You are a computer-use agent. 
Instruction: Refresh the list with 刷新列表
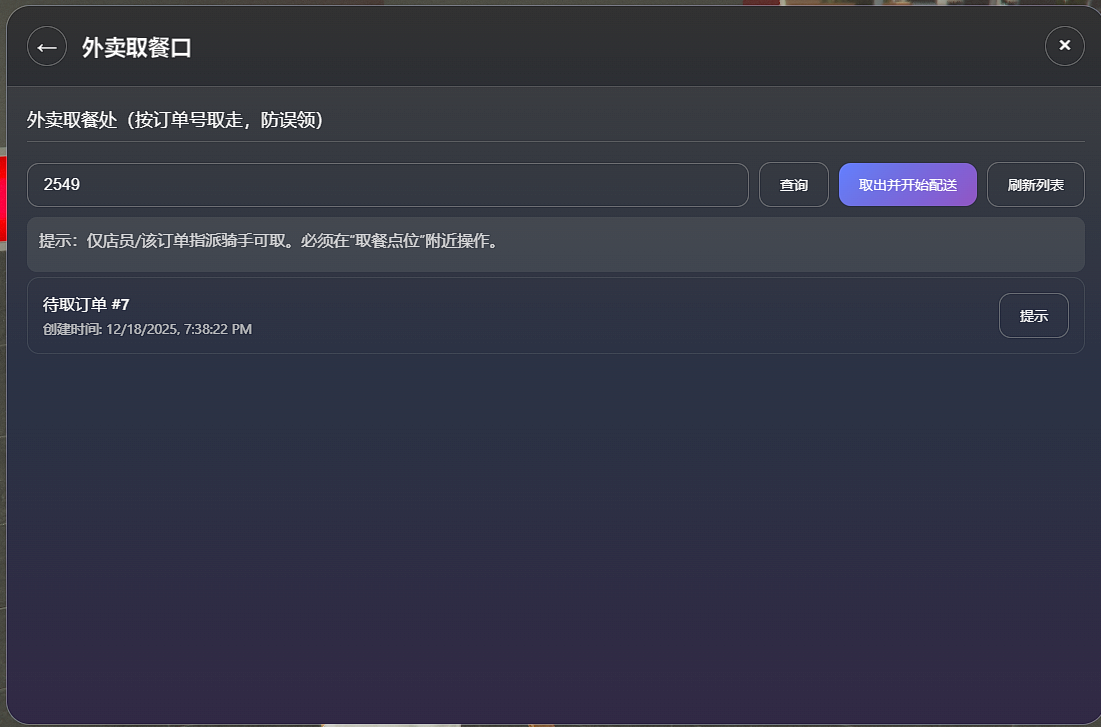coord(1036,185)
